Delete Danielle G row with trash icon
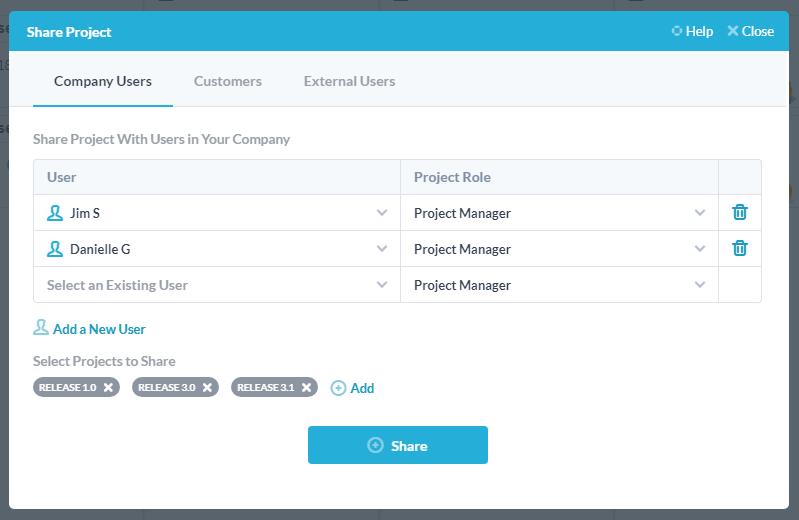 (x=740, y=248)
